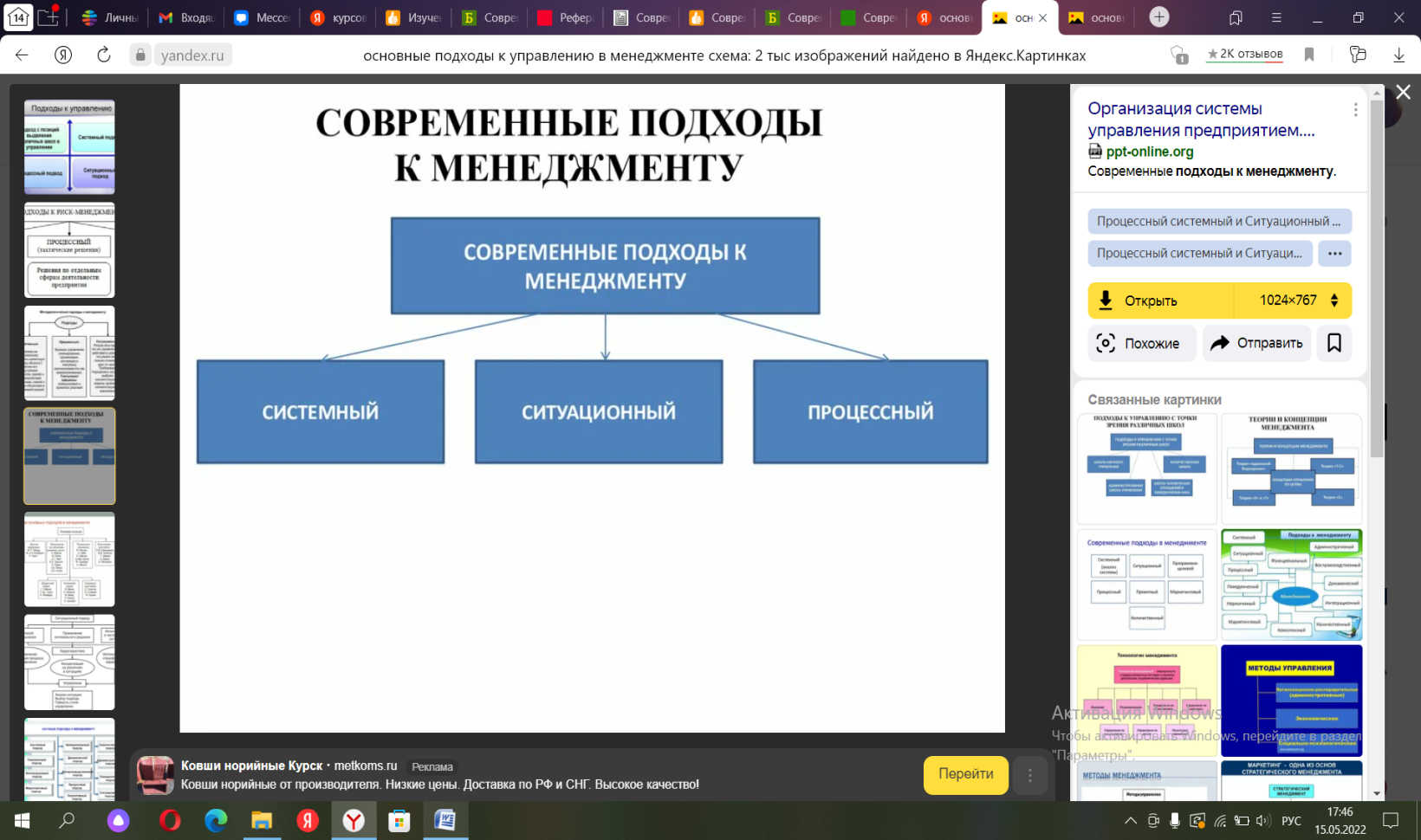Click the site protection icon before reviews
The height and width of the screenshot is (840, 1421).
click(x=1179, y=55)
